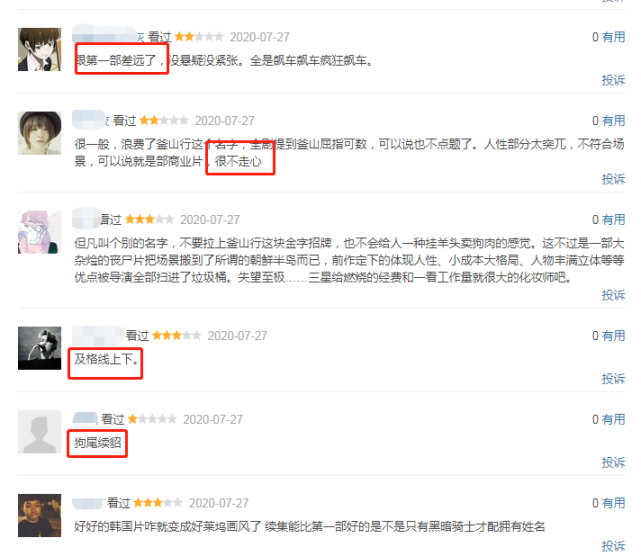Click the short-haired girl avatar with the hat
The image size is (641, 556).
[40, 133]
